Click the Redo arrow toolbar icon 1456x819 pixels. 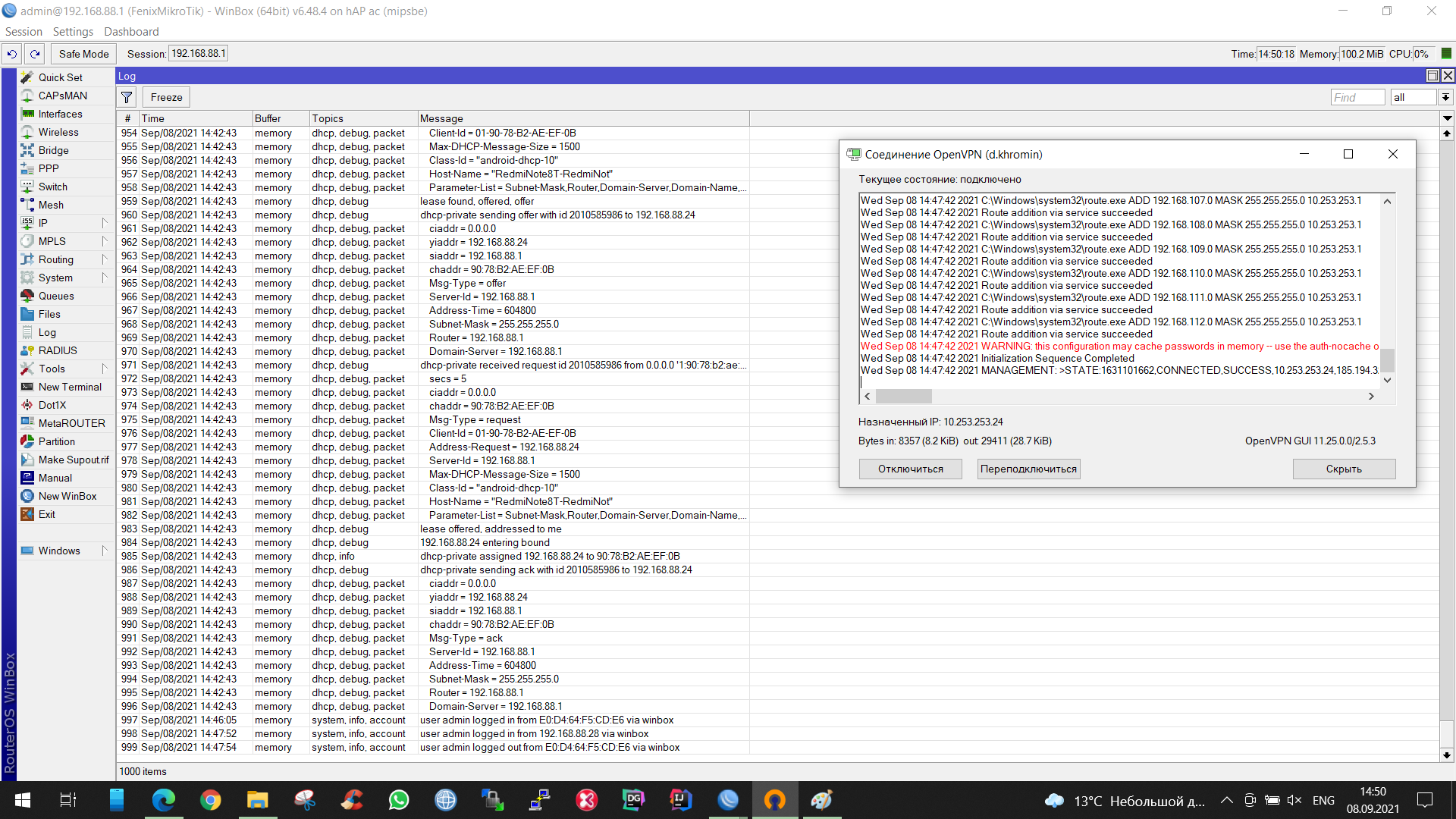pyautogui.click(x=35, y=54)
